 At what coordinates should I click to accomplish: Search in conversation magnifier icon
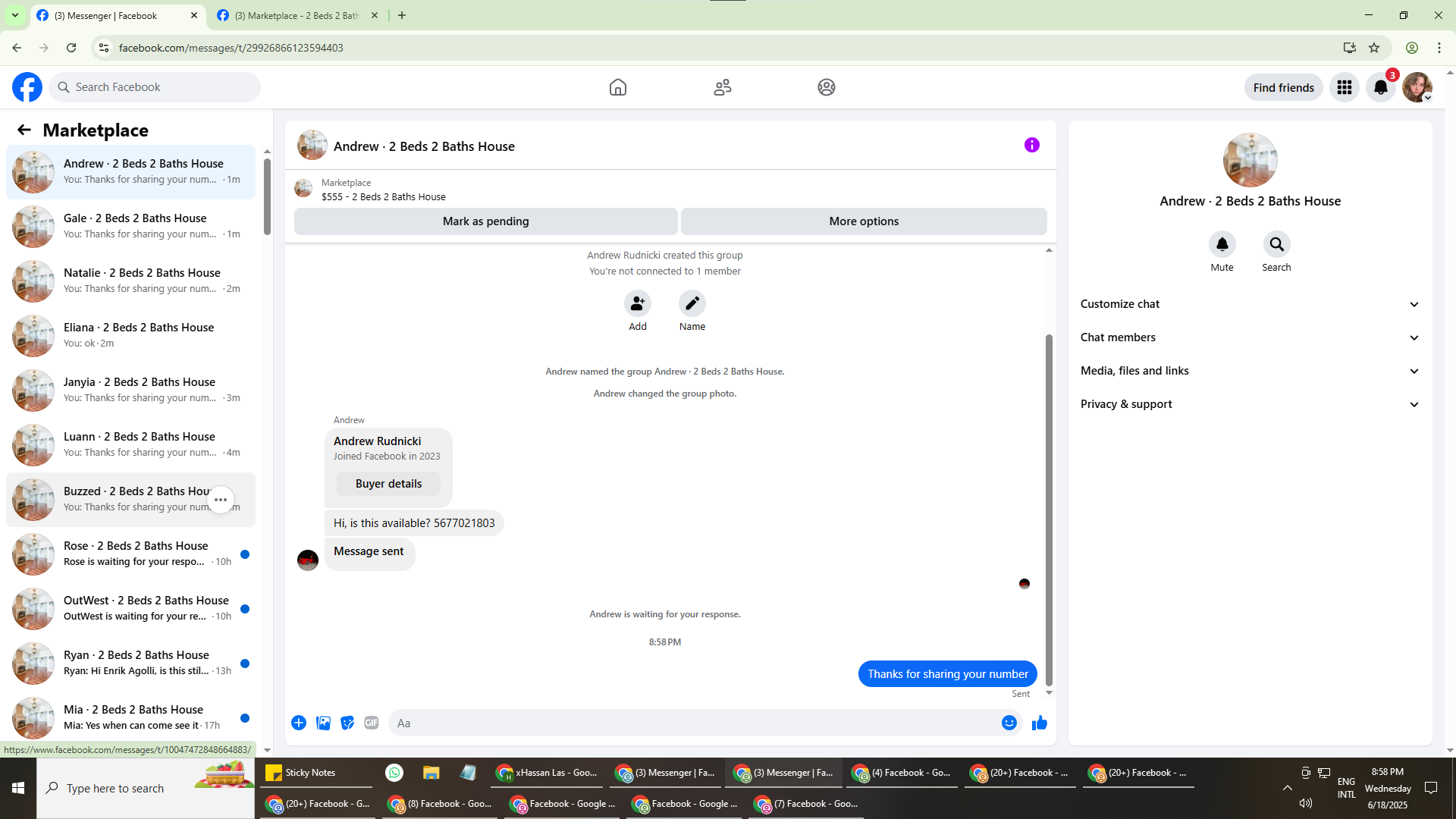tap(1277, 244)
